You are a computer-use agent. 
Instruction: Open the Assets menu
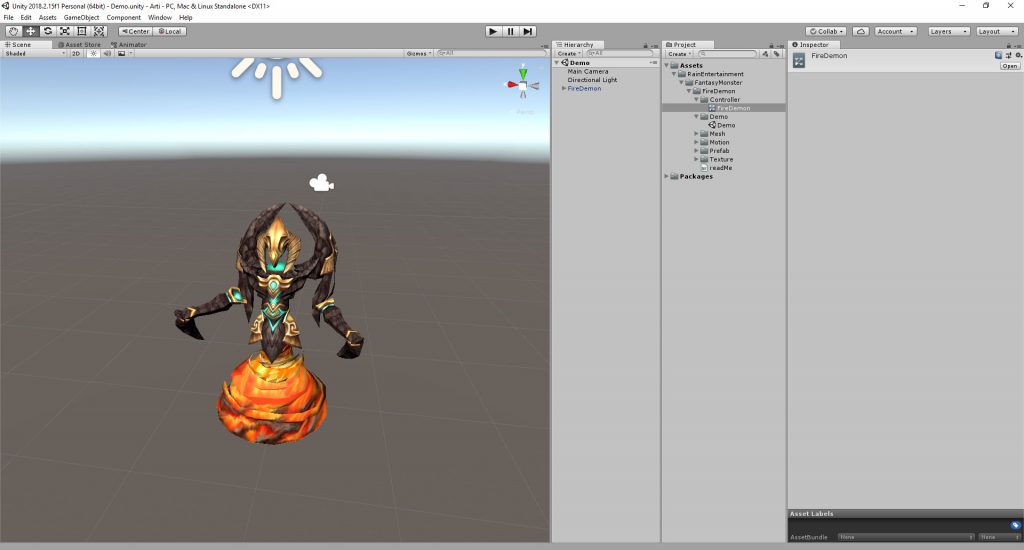[x=48, y=18]
